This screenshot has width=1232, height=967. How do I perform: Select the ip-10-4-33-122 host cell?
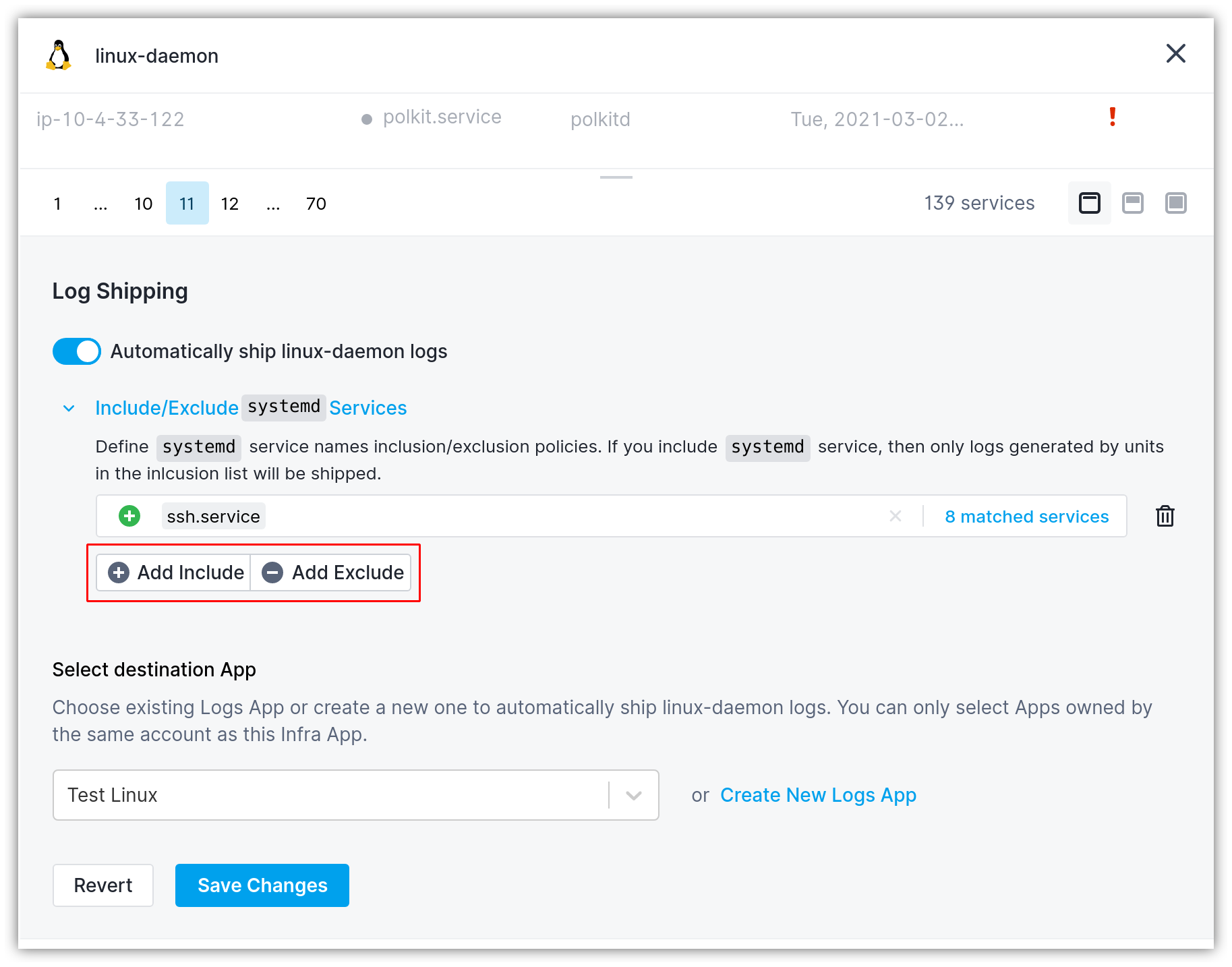[x=111, y=119]
